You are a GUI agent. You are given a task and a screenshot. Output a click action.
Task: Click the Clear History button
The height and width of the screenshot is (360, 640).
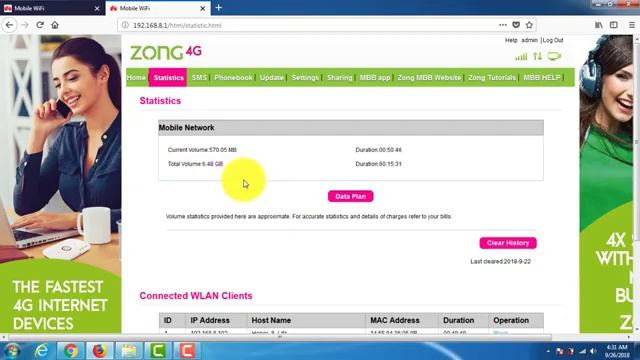click(x=508, y=243)
